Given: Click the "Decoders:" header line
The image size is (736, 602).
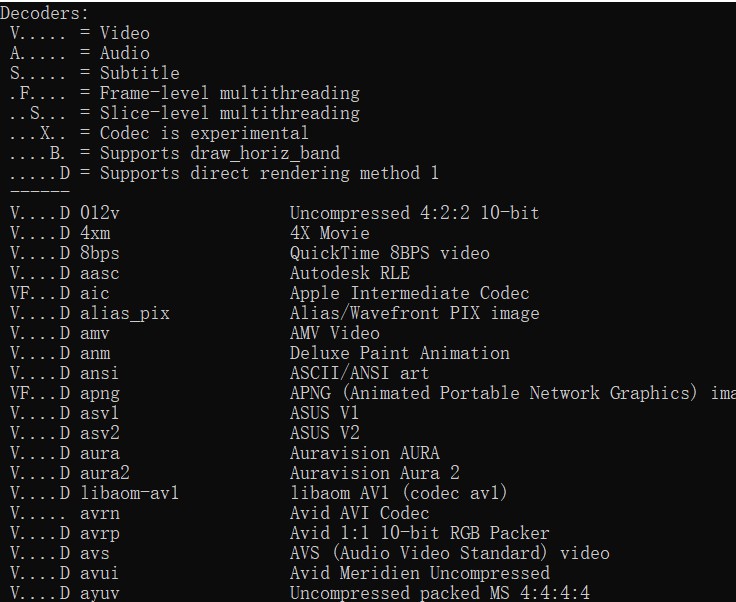Looking at the screenshot, I should click(44, 13).
